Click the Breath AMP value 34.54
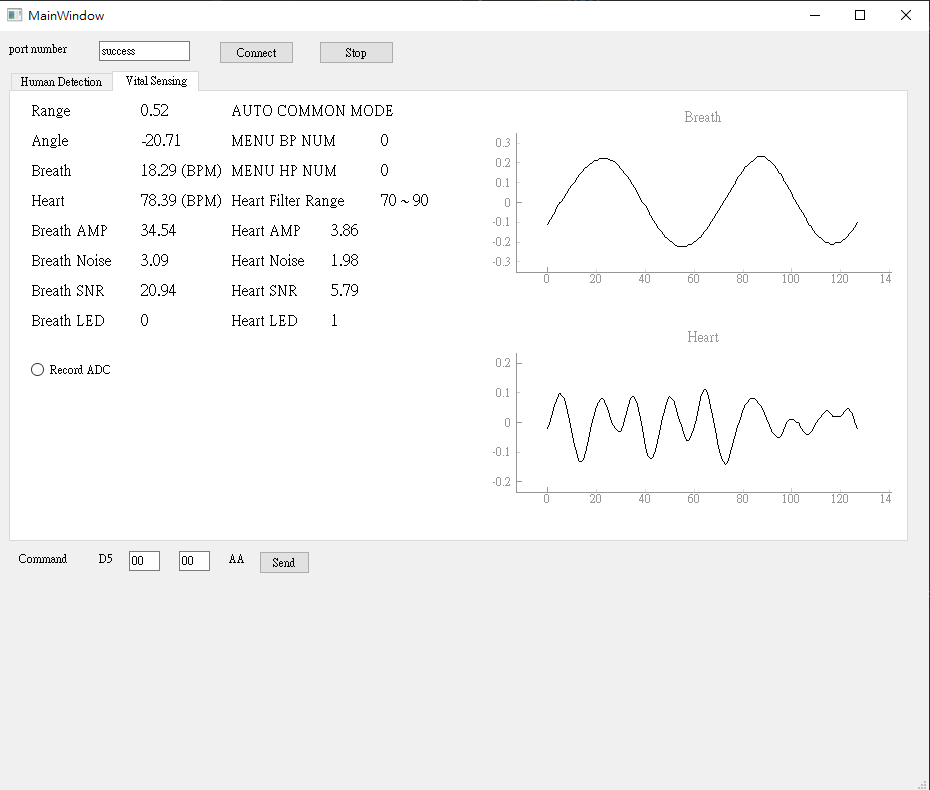The width and height of the screenshot is (930, 790). (158, 230)
